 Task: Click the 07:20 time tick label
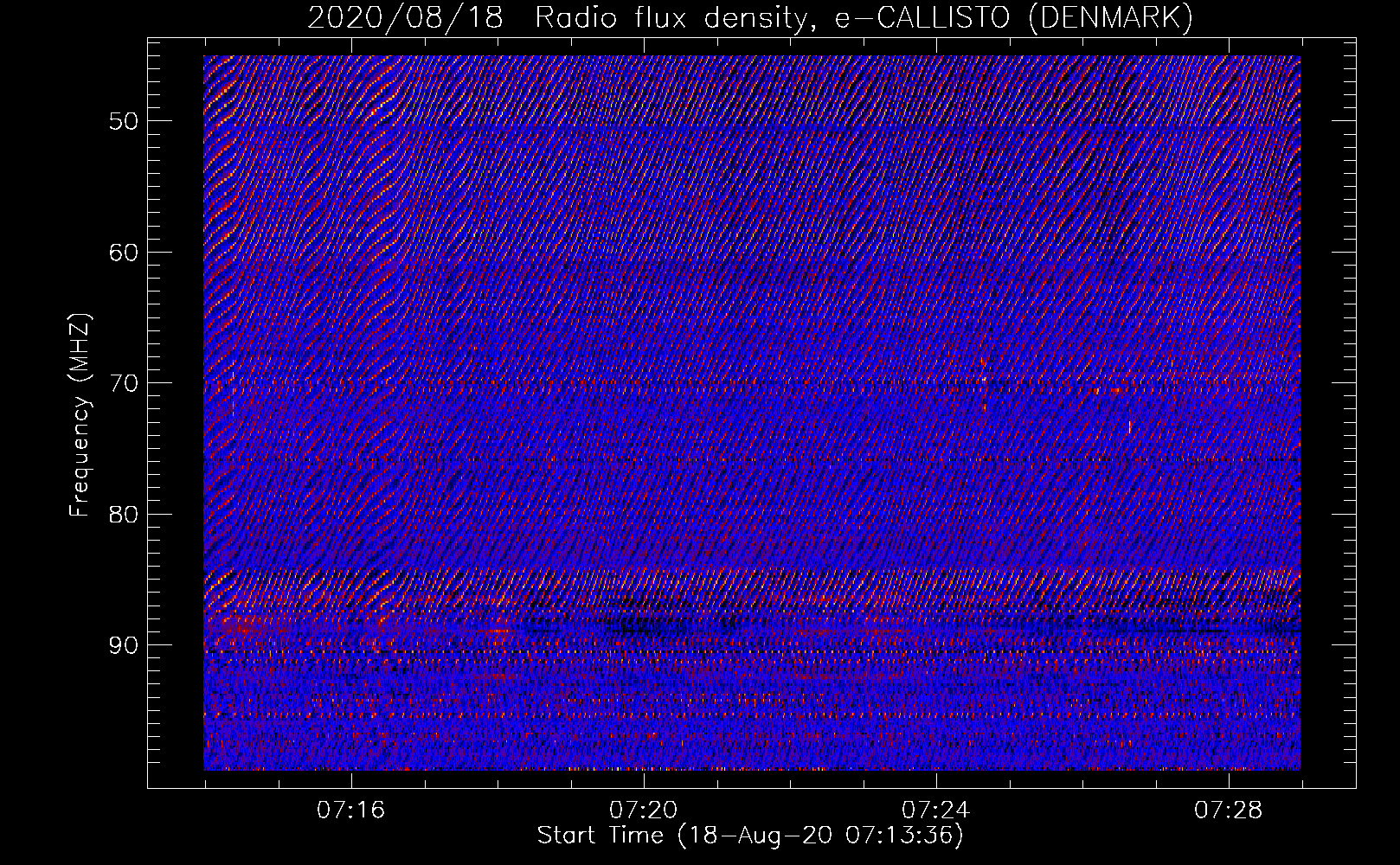[x=643, y=811]
